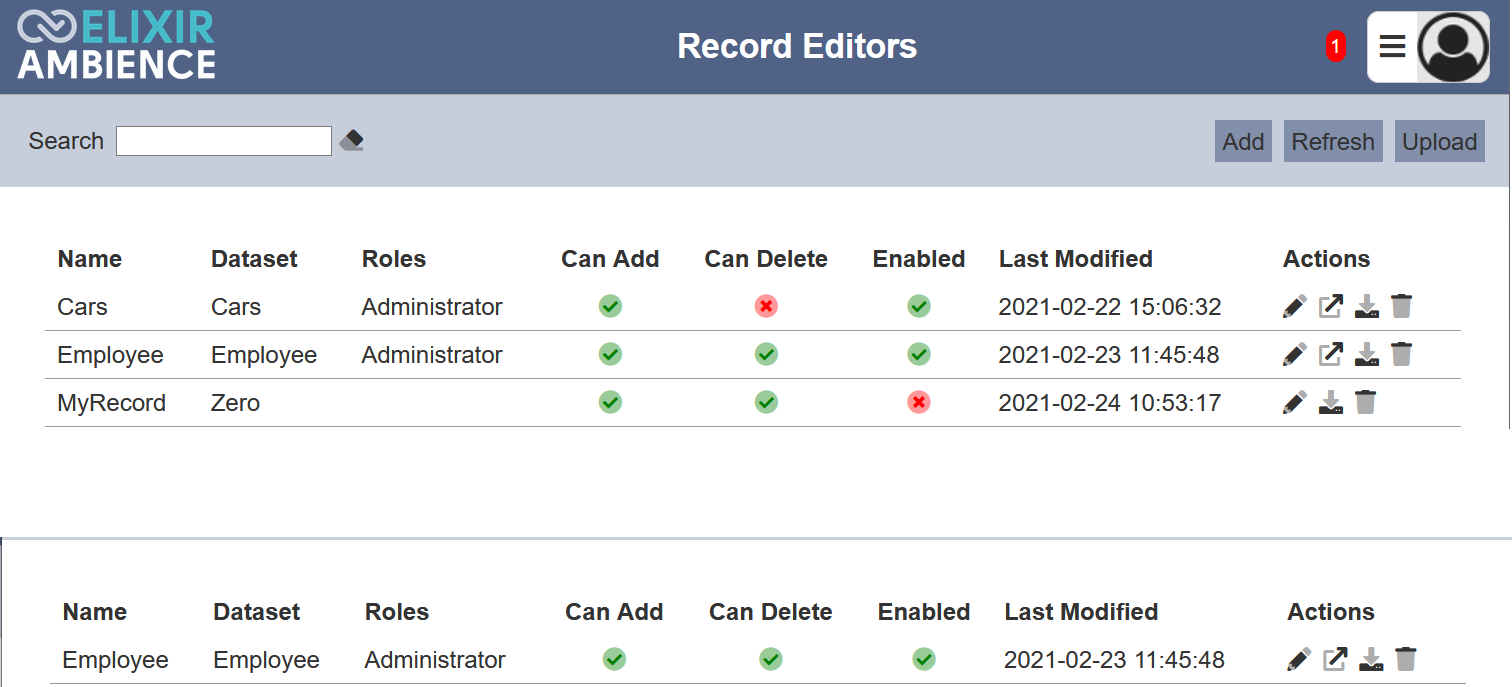Open the hamburger menu in the header
Image resolution: width=1512 pixels, height=687 pixels.
[1392, 46]
